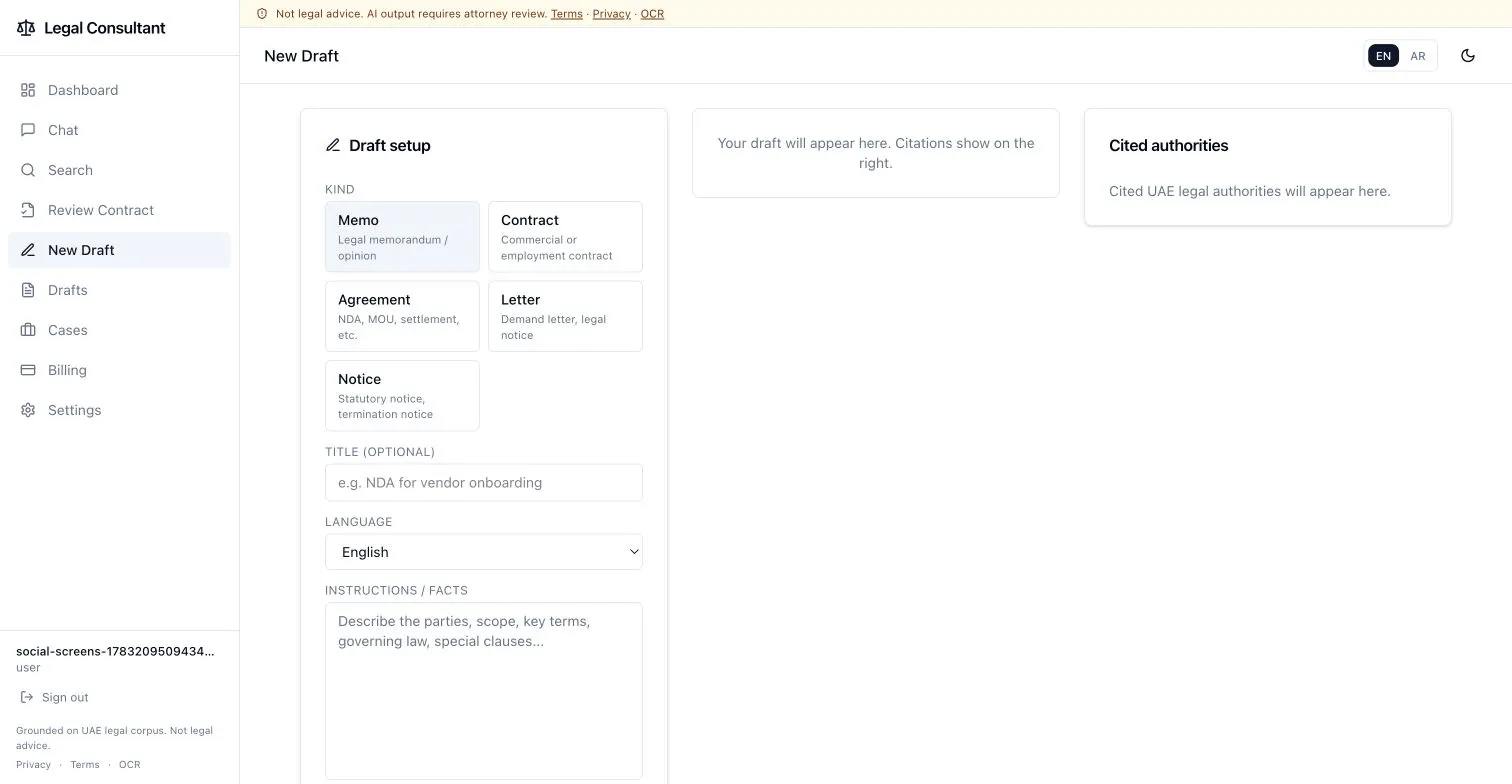1512x784 pixels.
Task: Click the Search magnifier icon in sidebar
Action: [x=28, y=170]
